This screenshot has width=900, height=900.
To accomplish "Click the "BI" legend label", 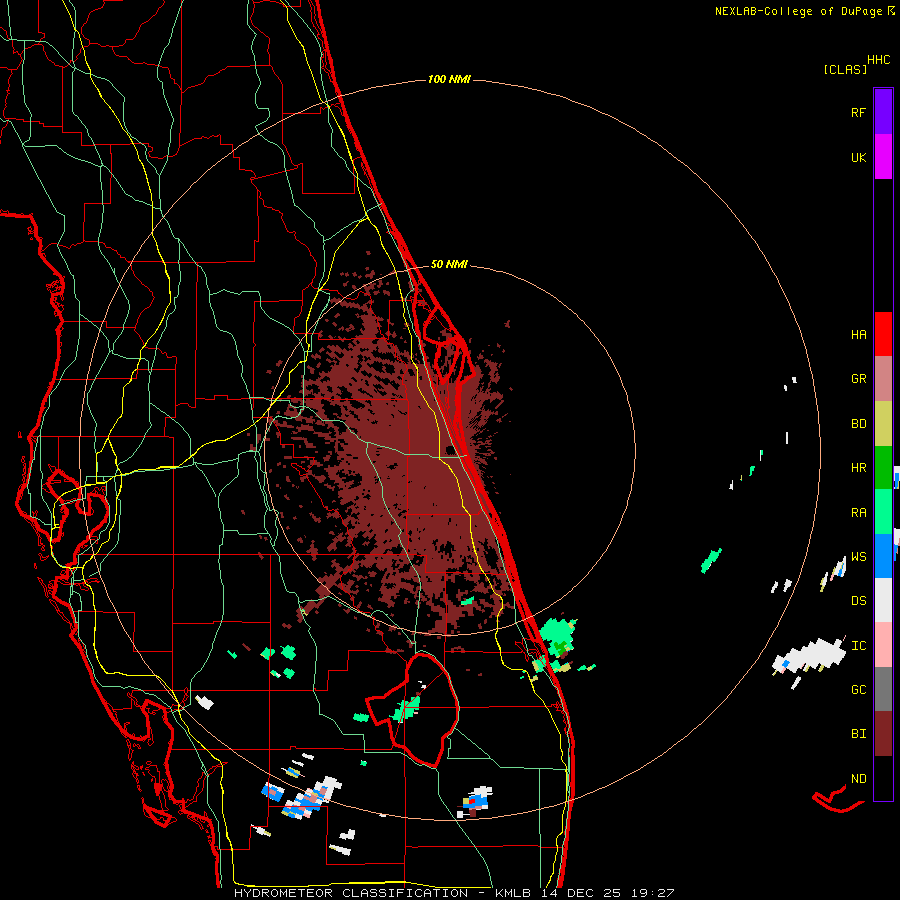I will 859,734.
